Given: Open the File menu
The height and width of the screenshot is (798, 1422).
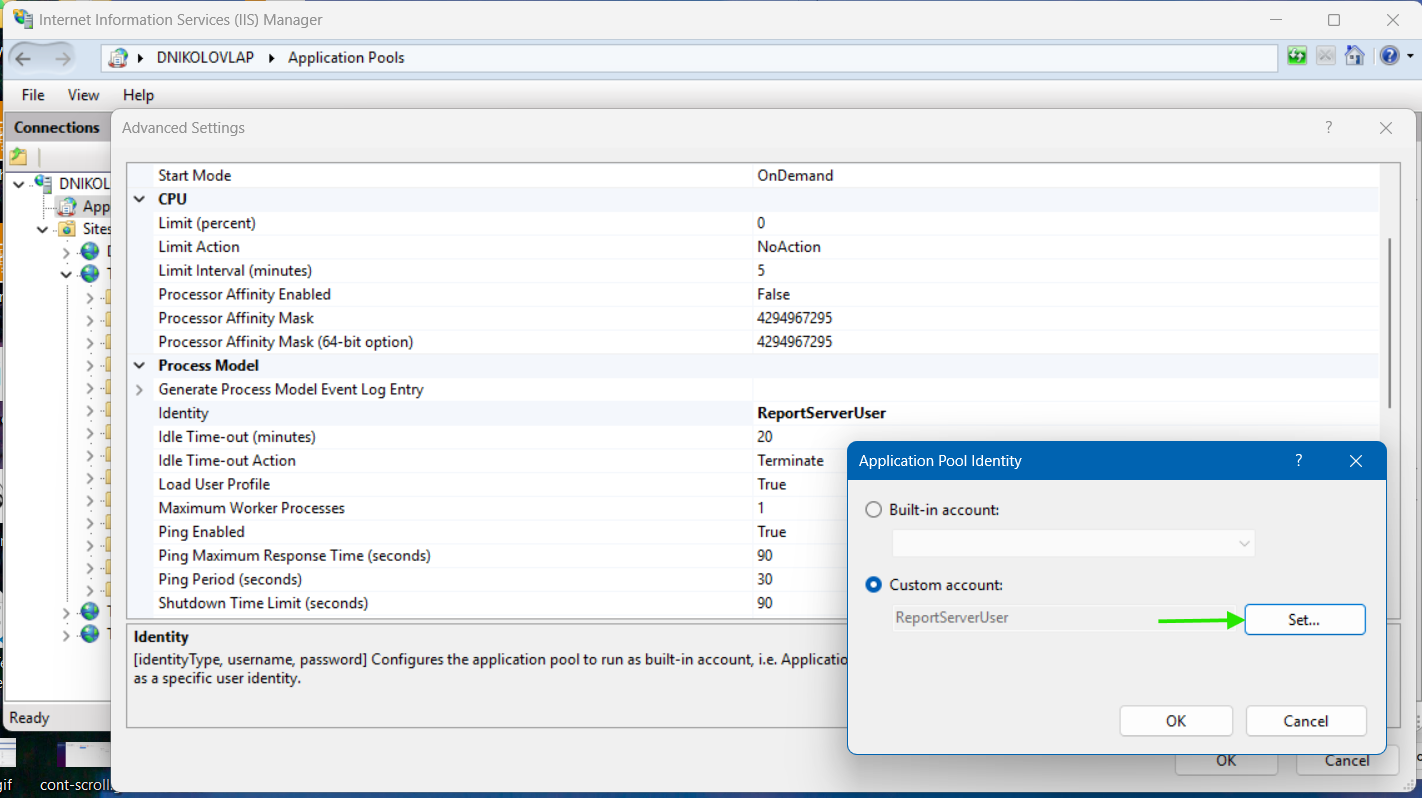Looking at the screenshot, I should point(33,95).
